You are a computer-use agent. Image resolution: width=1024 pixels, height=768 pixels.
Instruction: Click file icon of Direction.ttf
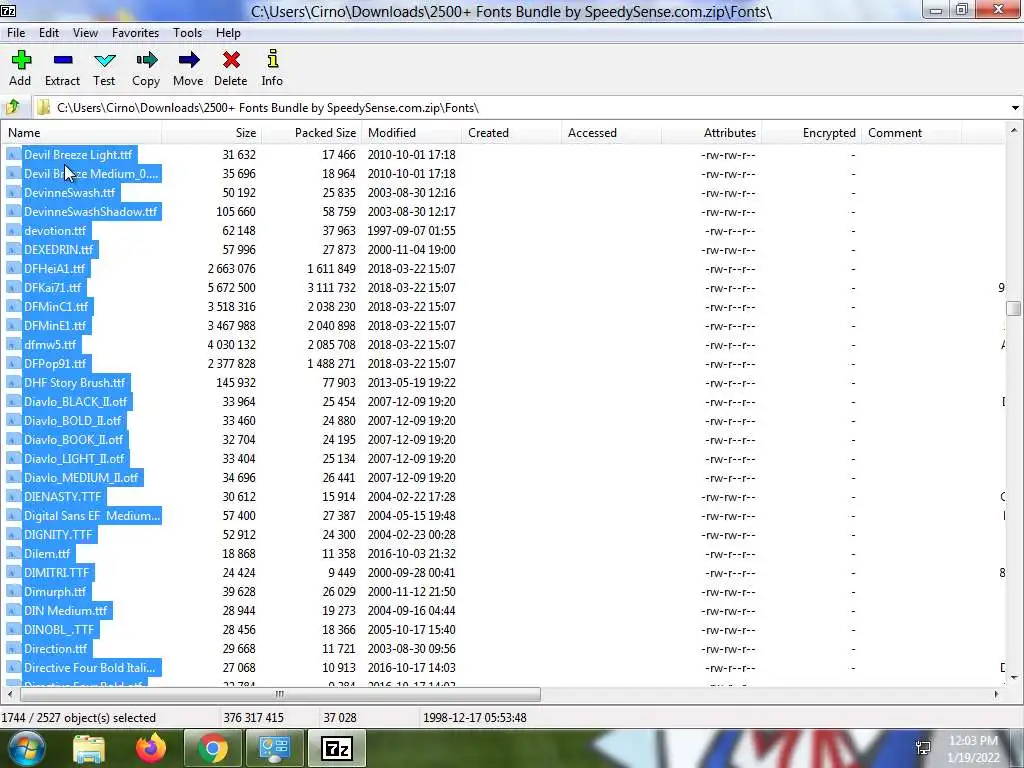point(14,648)
